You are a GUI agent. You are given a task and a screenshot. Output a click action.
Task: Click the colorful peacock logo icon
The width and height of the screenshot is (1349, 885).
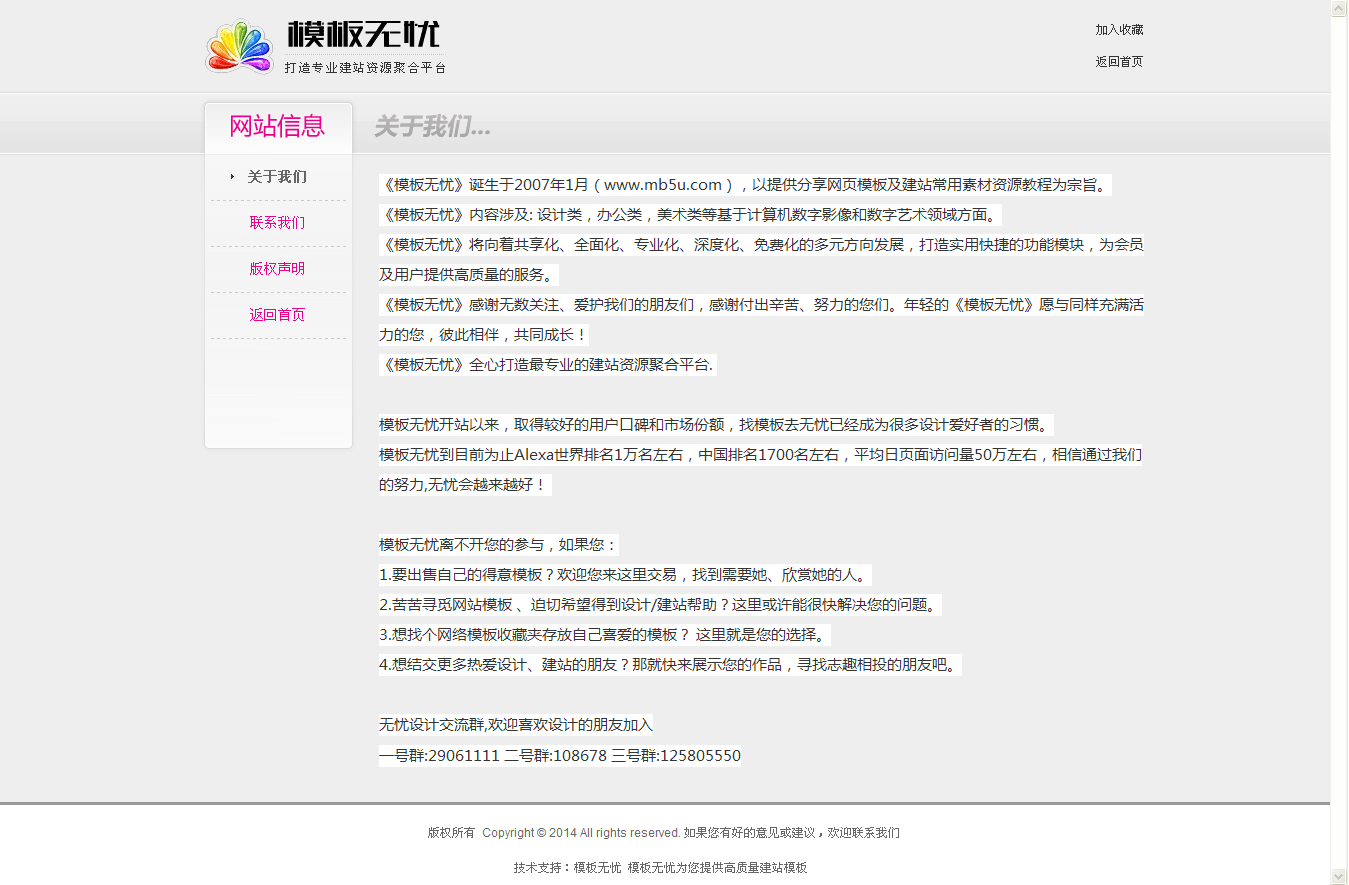pos(240,47)
